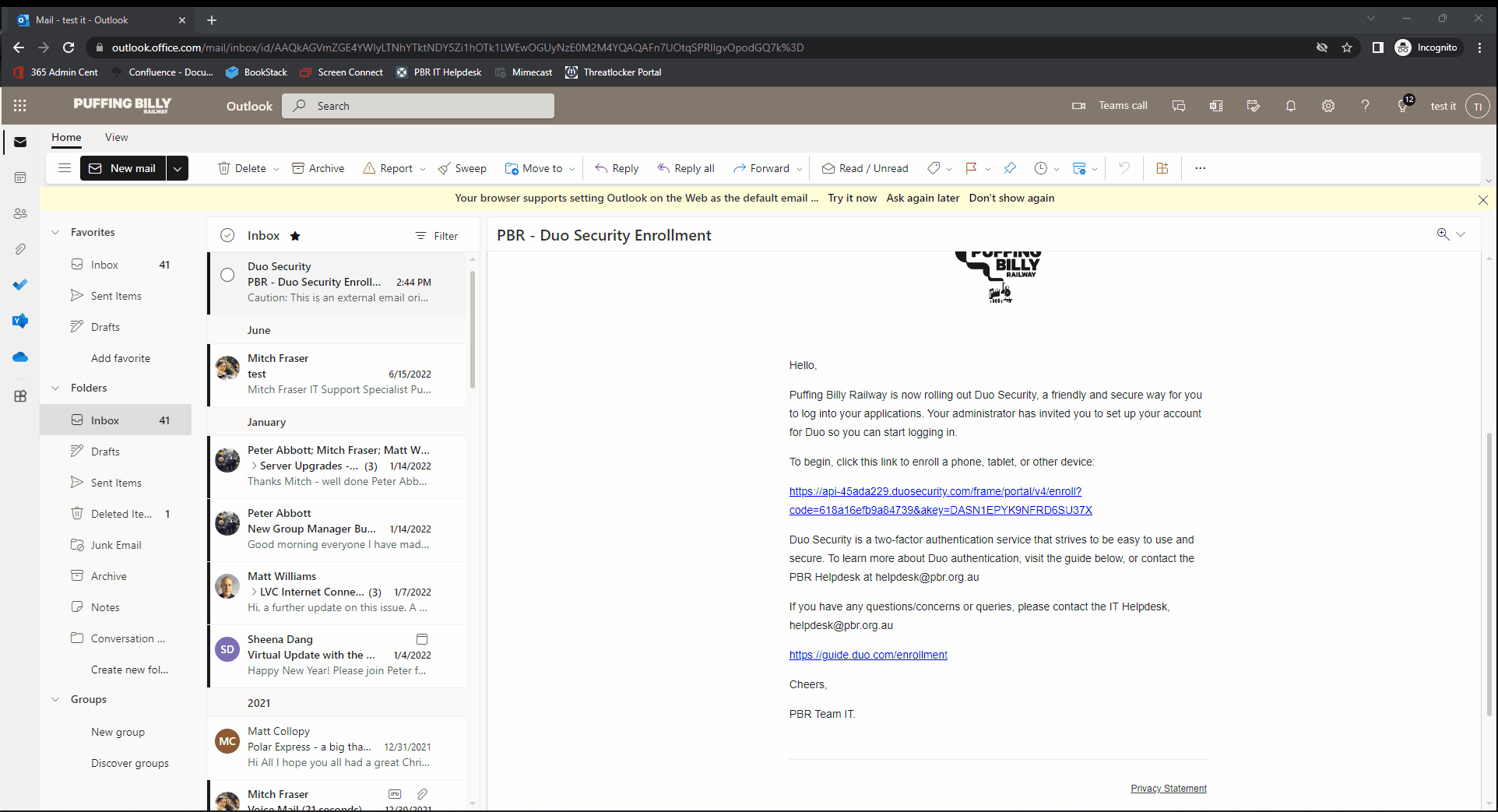Open Sent Items under Folders
1498x812 pixels.
coord(115,483)
